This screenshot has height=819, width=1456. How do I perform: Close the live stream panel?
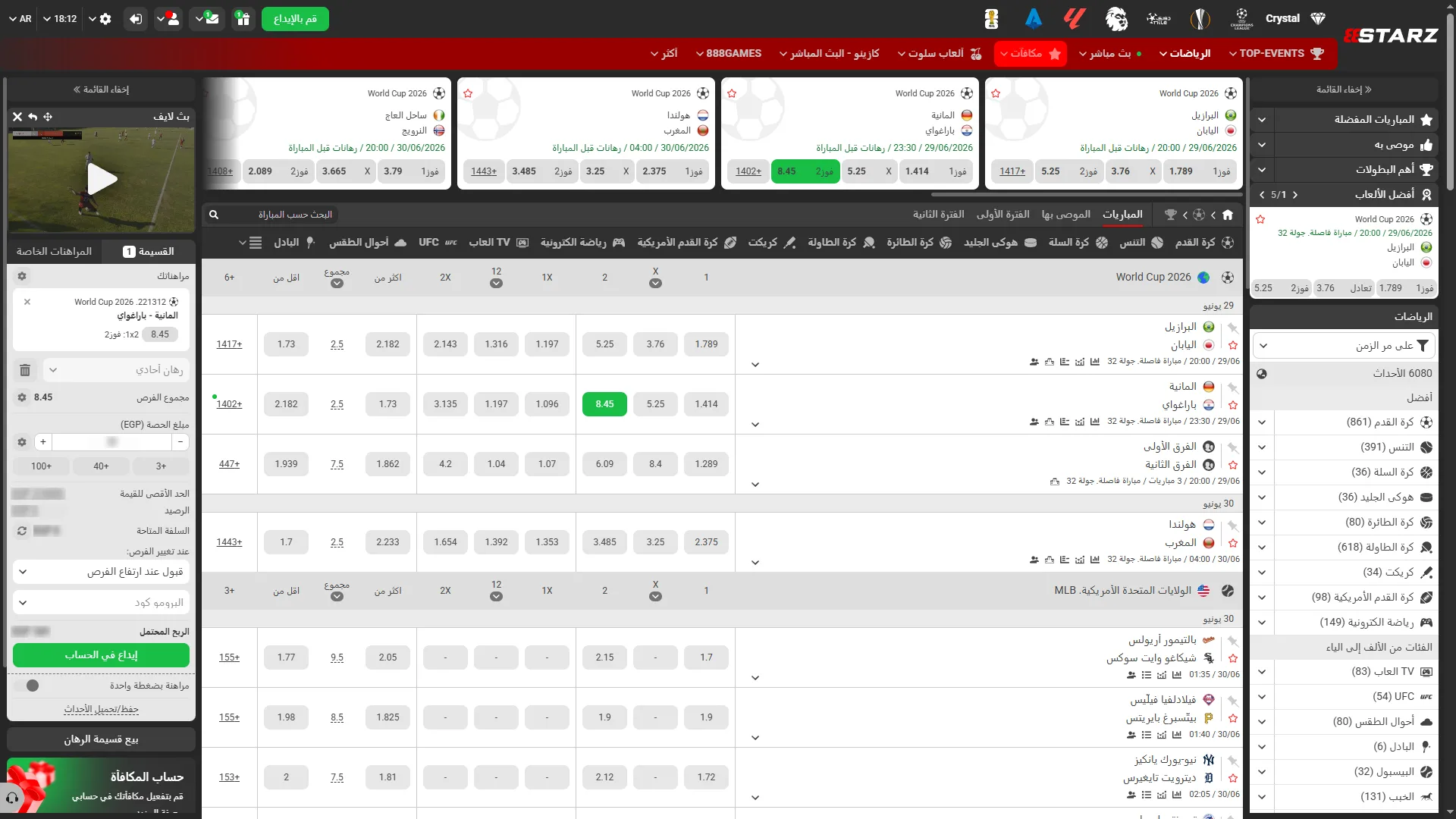click(17, 117)
